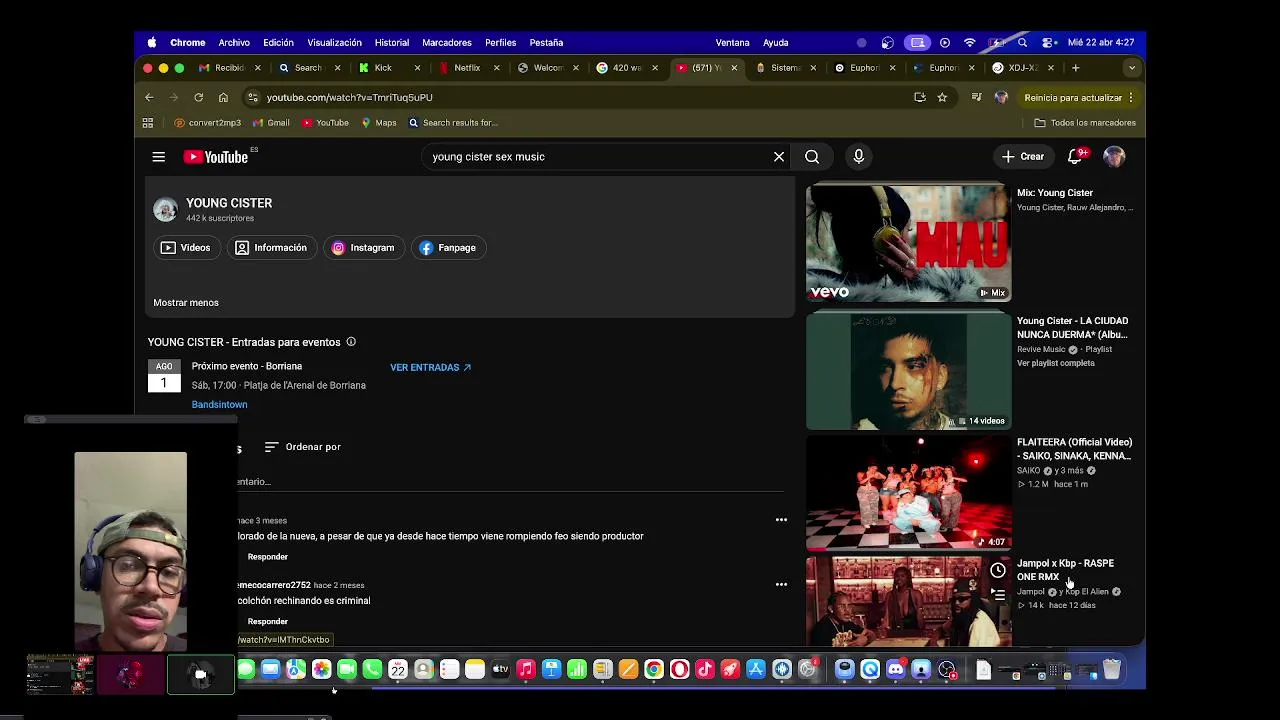Clear the YouTube search text with X

779,157
